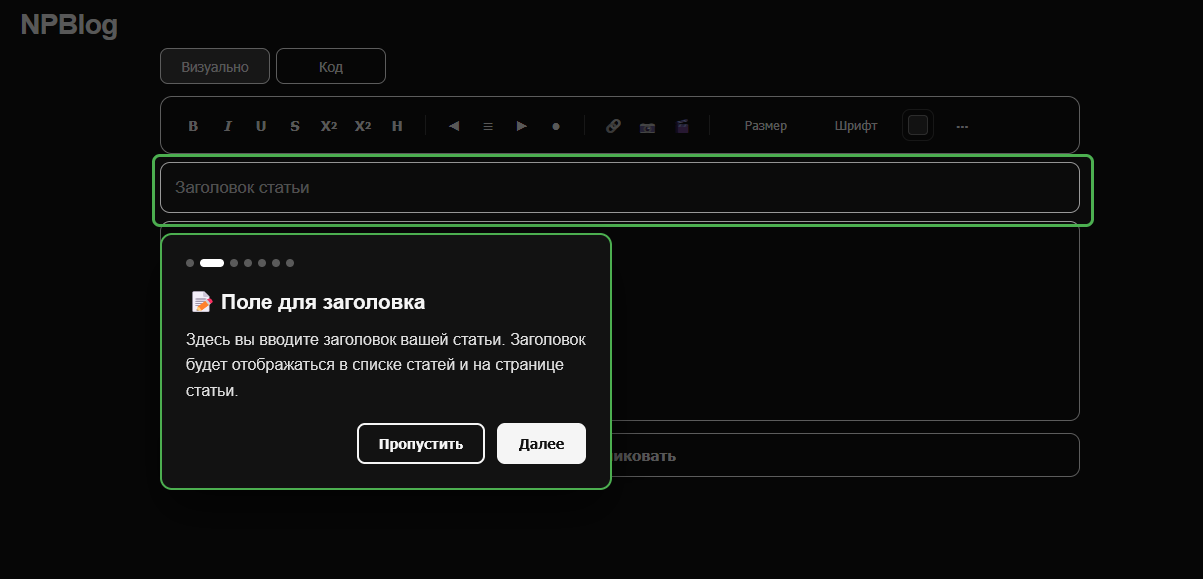Click Пропустить to skip the tour
This screenshot has height=579, width=1203.
[421, 444]
